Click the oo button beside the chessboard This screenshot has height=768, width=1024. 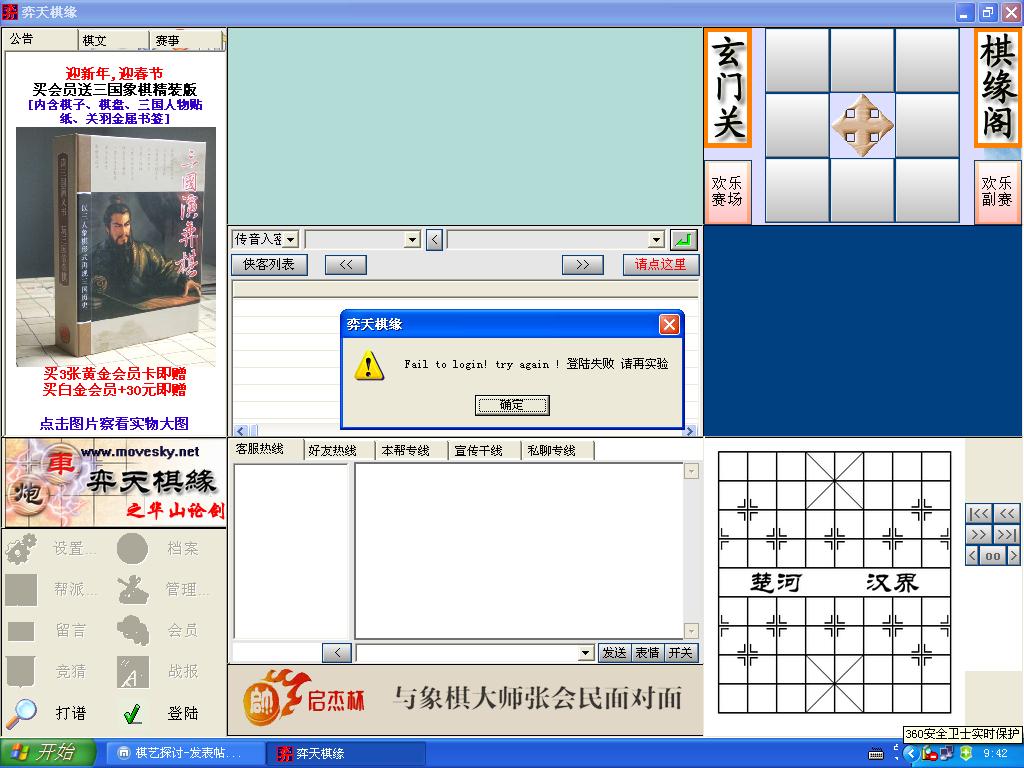coord(993,556)
